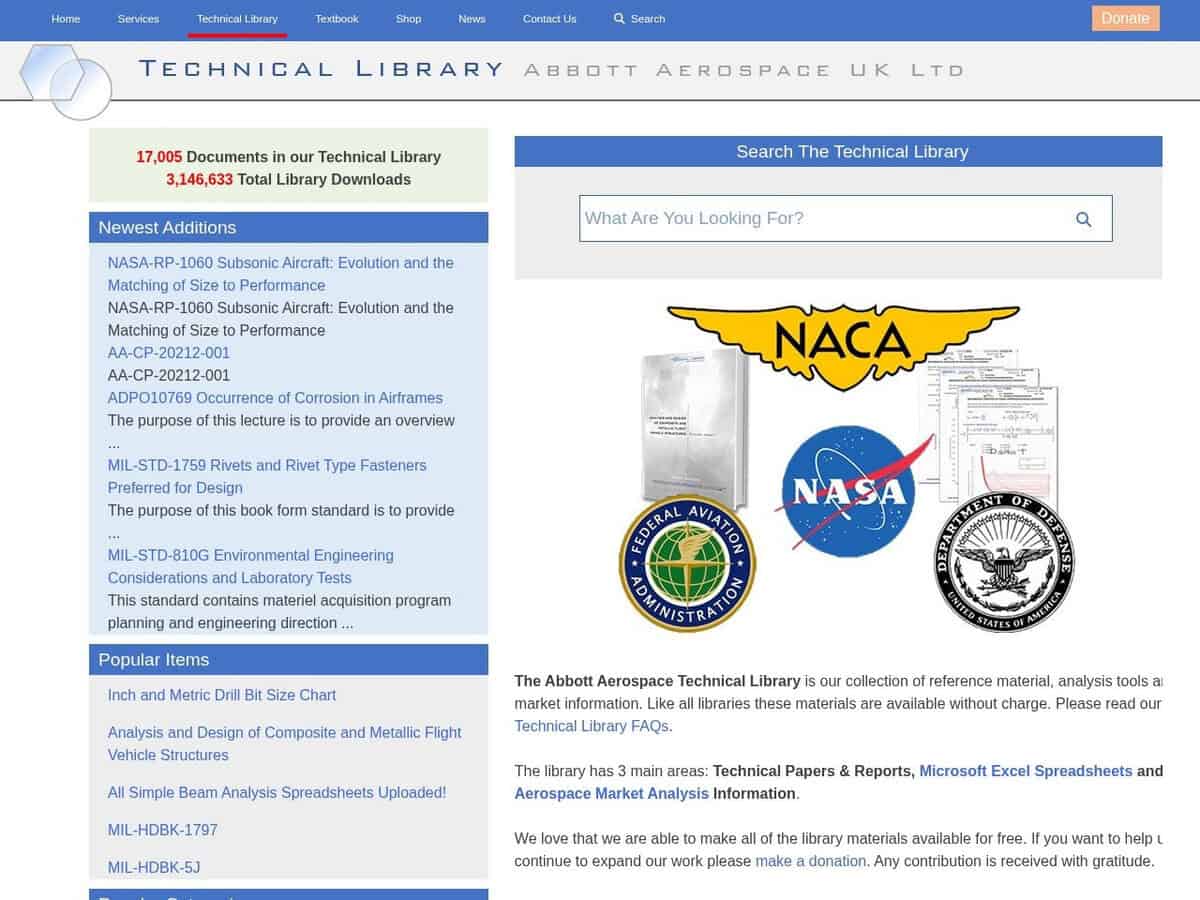The image size is (1200, 900).
Task: Click the Federal Aviation Administration seal
Action: coord(687,563)
